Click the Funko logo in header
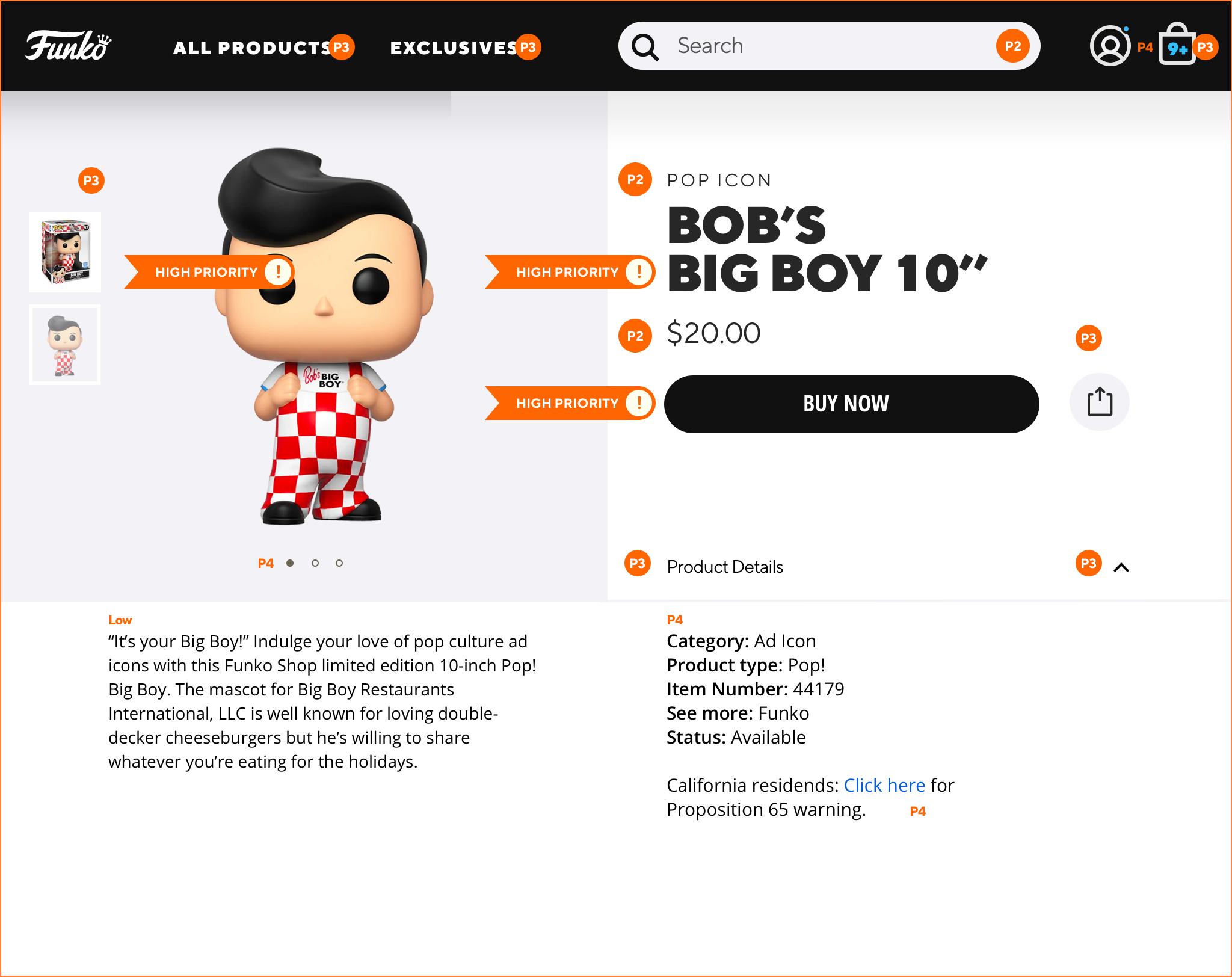 pos(68,46)
